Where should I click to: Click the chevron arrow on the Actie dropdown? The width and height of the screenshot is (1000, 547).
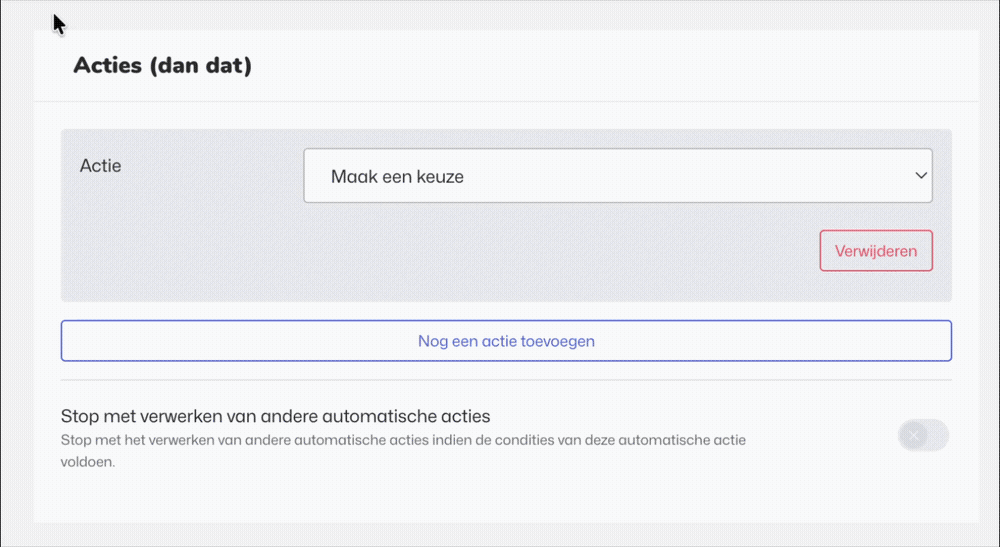(x=921, y=176)
